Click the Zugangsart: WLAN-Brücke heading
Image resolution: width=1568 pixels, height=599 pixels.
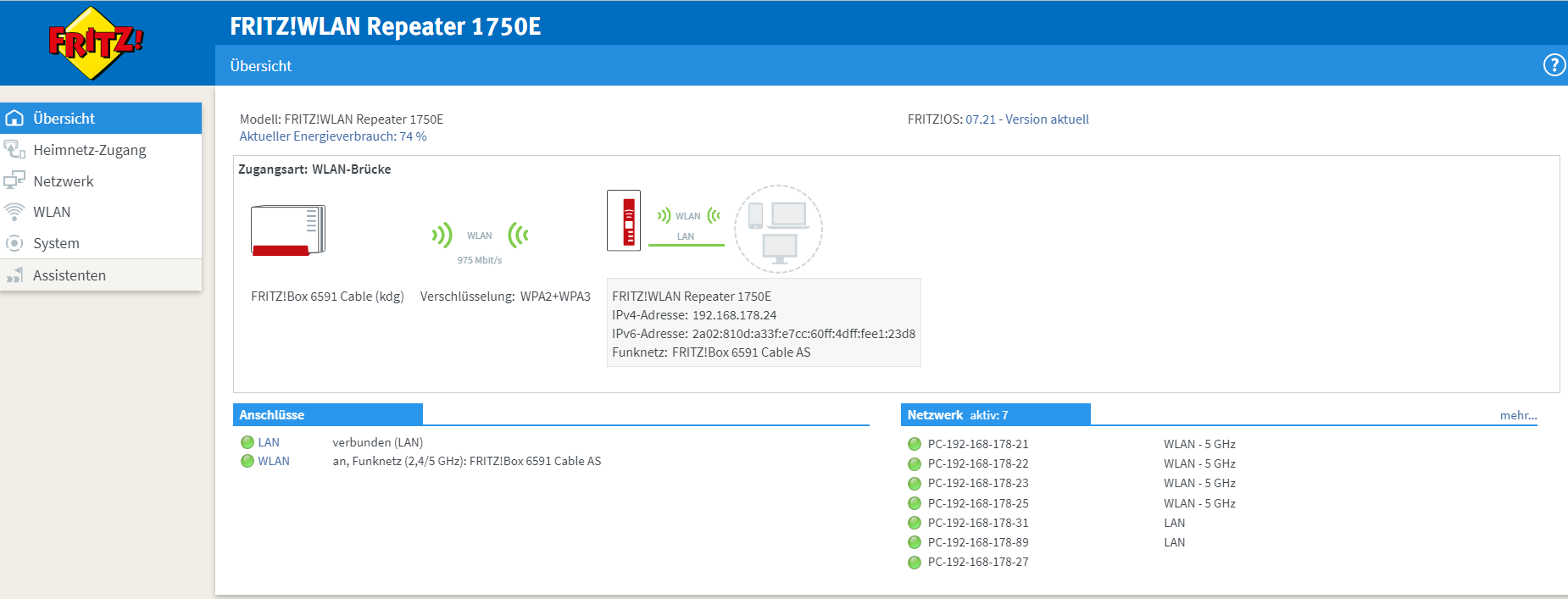[x=314, y=169]
